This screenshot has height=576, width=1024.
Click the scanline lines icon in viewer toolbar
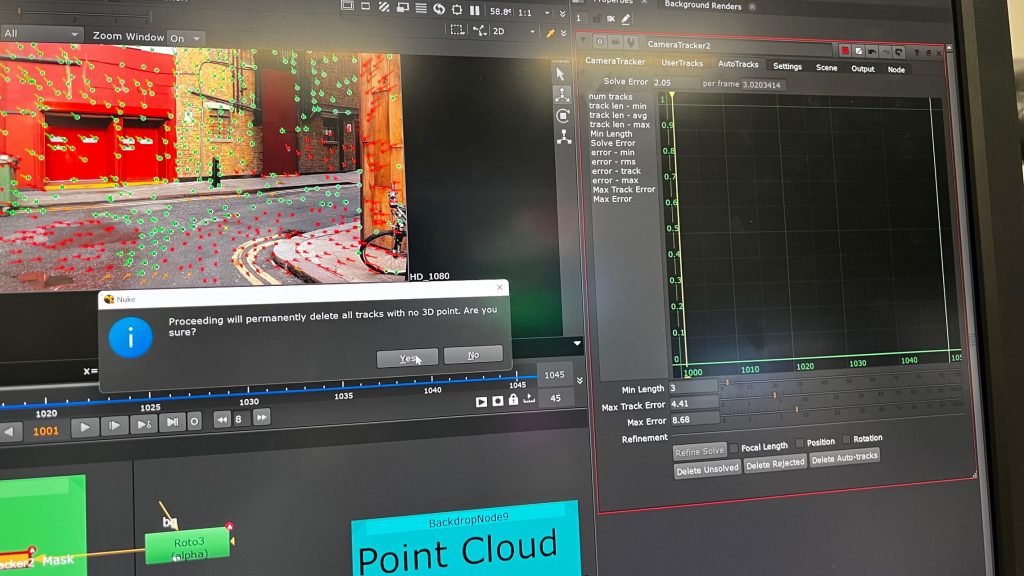click(421, 8)
